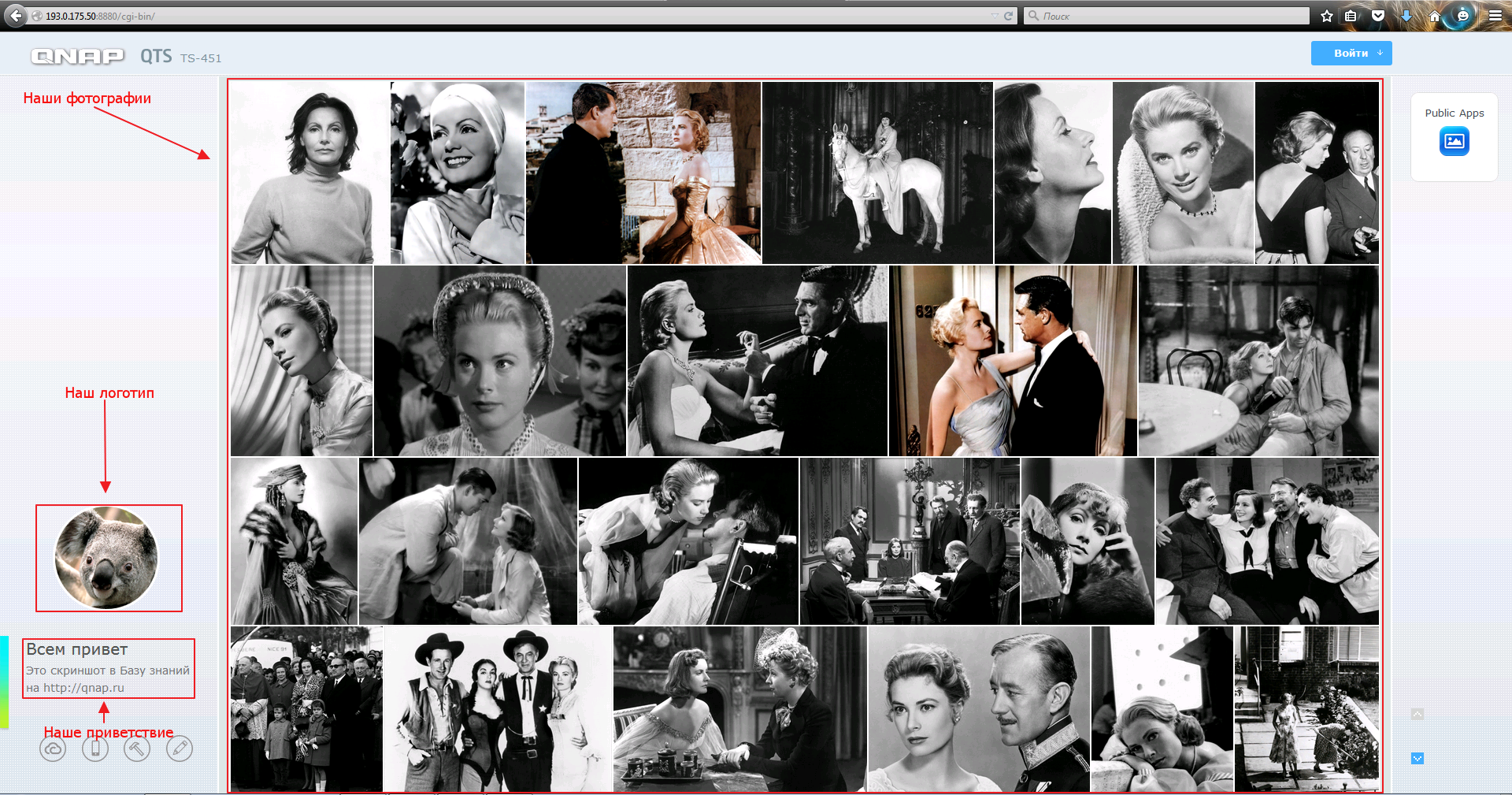Click the Pocket save icon
The image size is (1512, 795).
(1378, 16)
